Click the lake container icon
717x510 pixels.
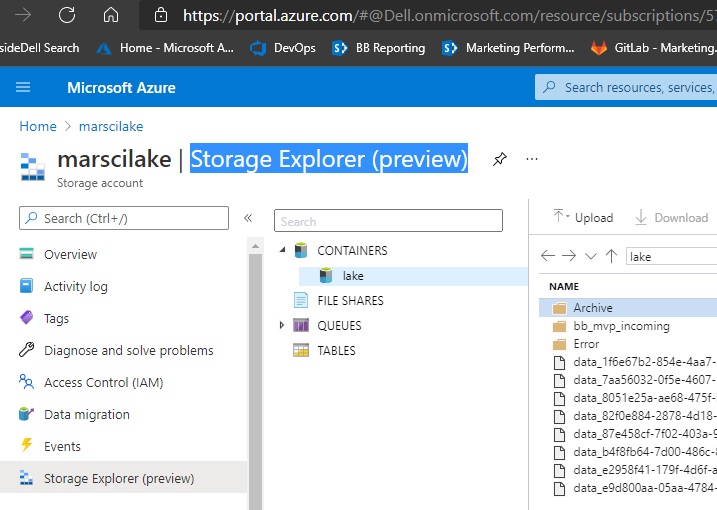[x=326, y=275]
